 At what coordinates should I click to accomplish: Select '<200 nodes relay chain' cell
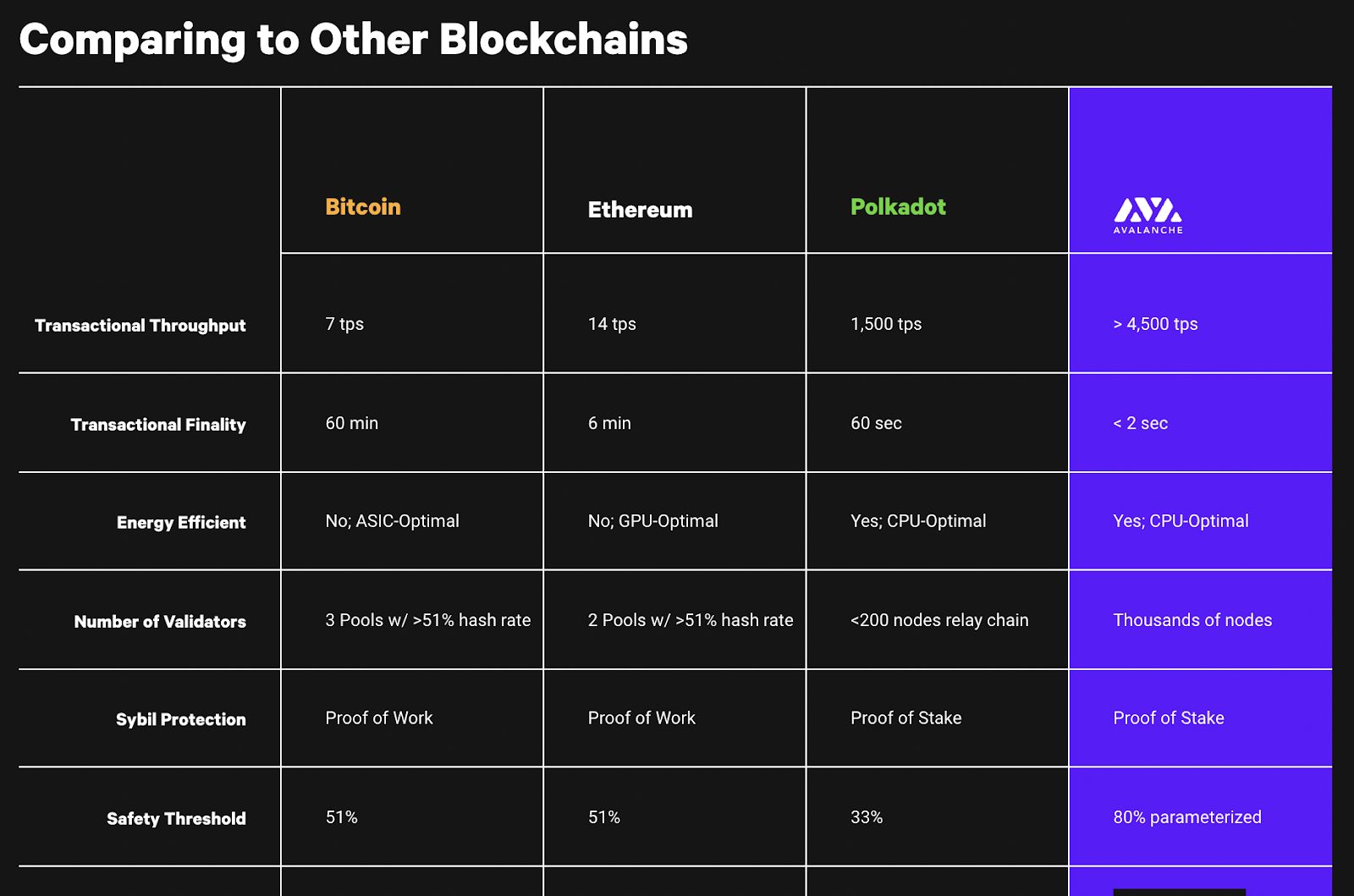tap(939, 620)
